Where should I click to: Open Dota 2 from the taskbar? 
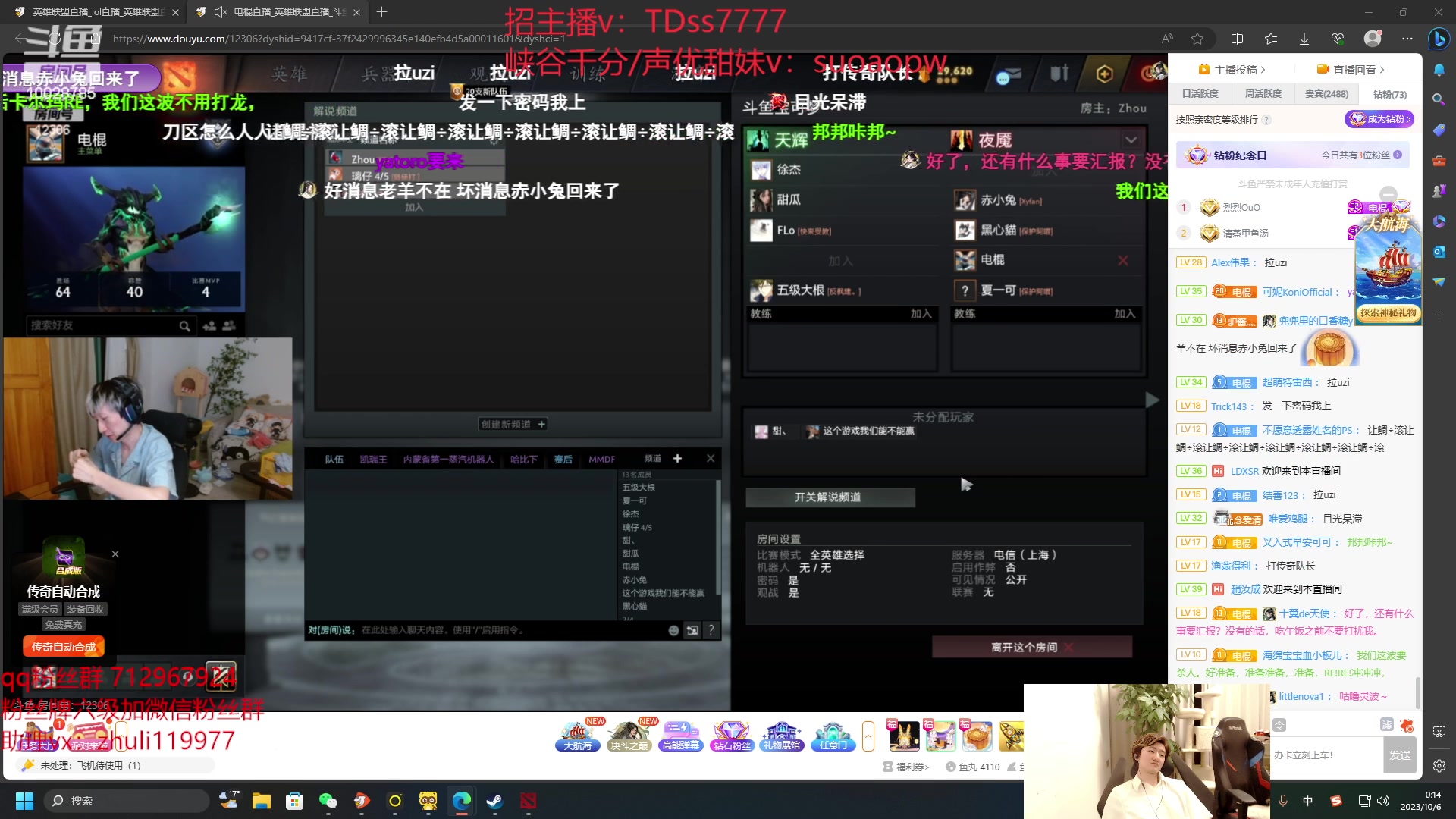[528, 801]
